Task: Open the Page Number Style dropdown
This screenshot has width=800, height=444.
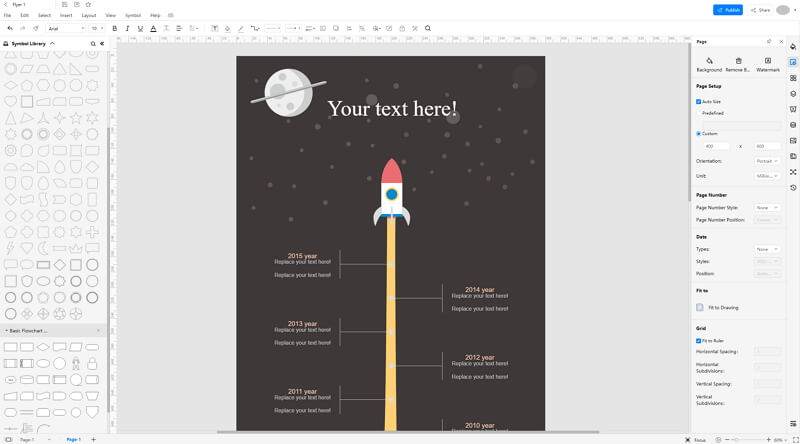Action: [767, 208]
